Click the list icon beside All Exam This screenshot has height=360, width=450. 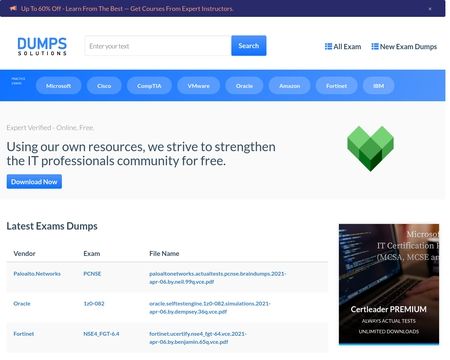(328, 46)
